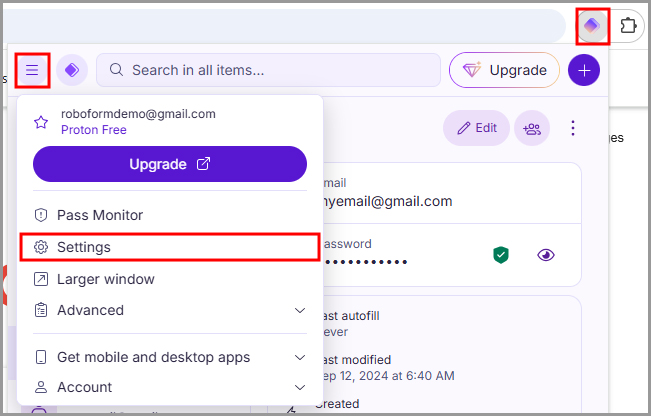This screenshot has width=651, height=416.
Task: Click the browser address bar
Action: click(284, 26)
